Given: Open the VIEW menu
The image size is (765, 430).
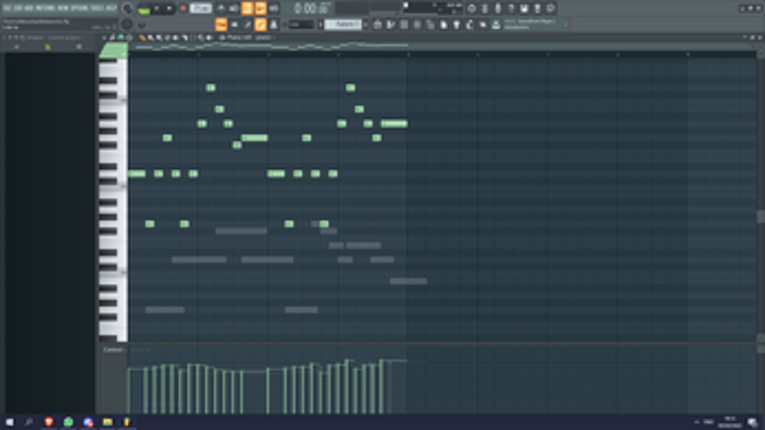Looking at the screenshot, I should (63, 8).
